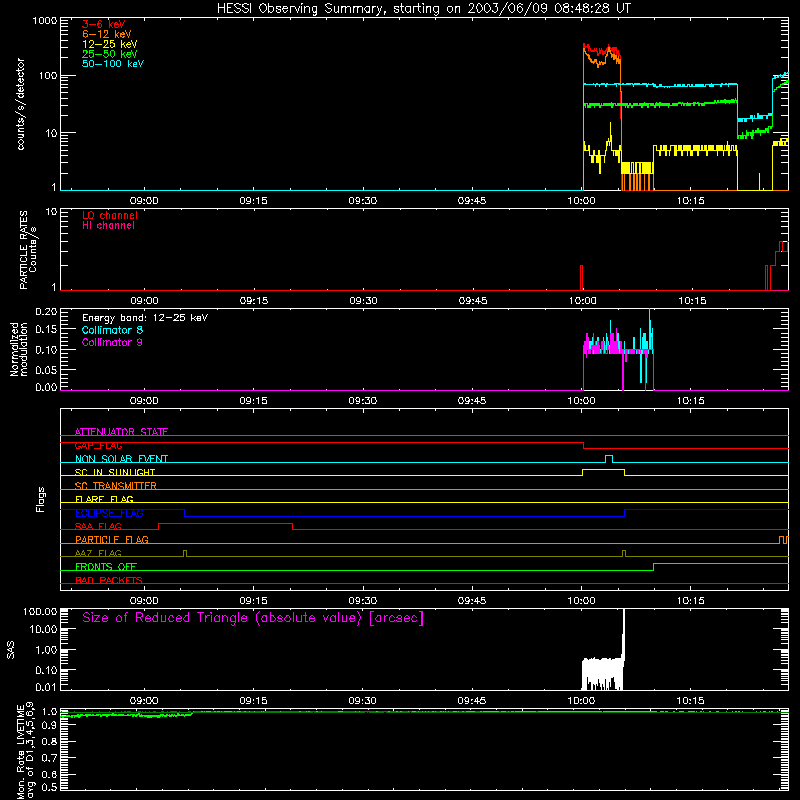Click the SC_IN_SUNLIGHT flag label
Viewport: 800px width, 800px height.
[115, 472]
